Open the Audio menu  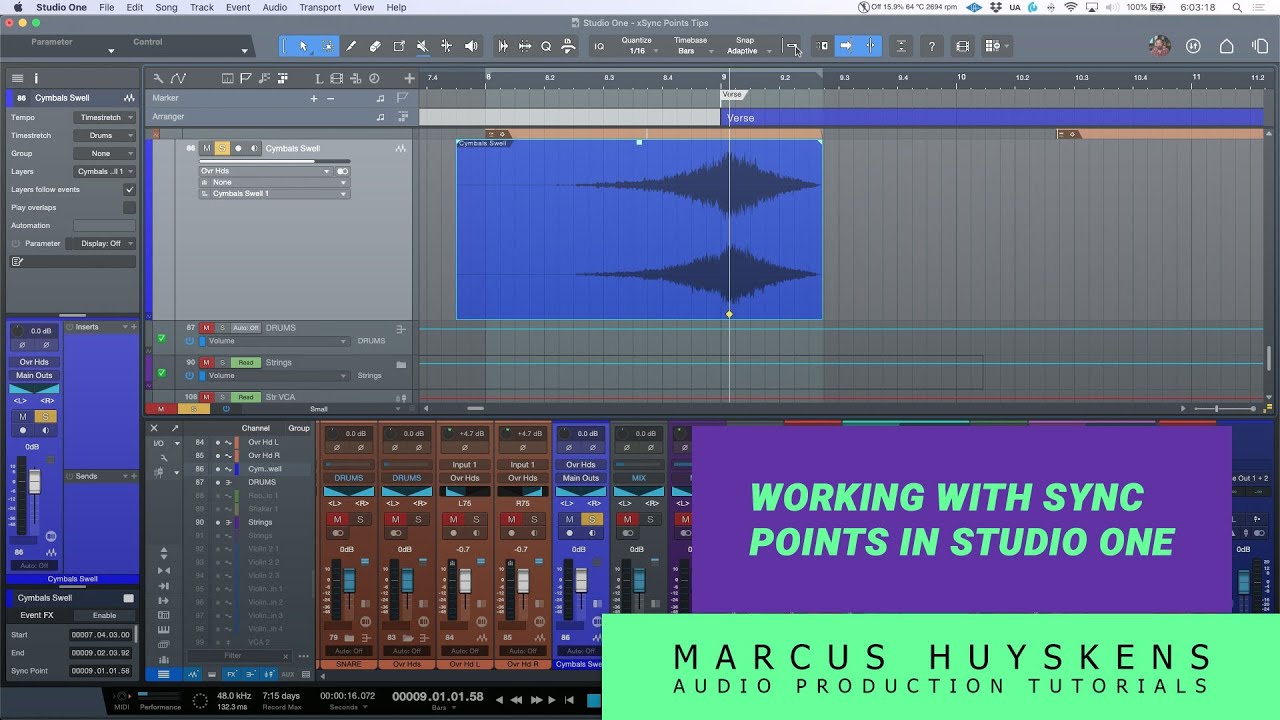[x=275, y=7]
